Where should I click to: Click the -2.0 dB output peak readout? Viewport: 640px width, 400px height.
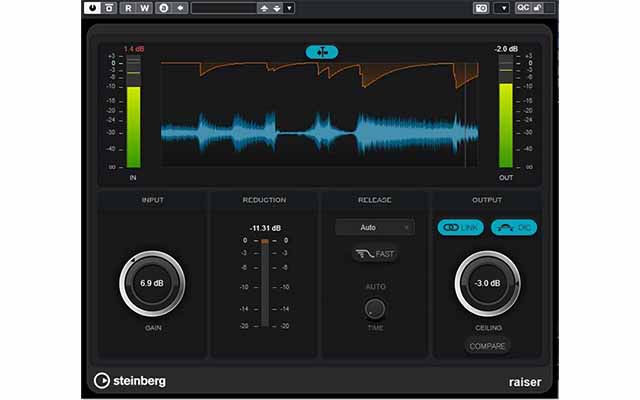point(506,49)
